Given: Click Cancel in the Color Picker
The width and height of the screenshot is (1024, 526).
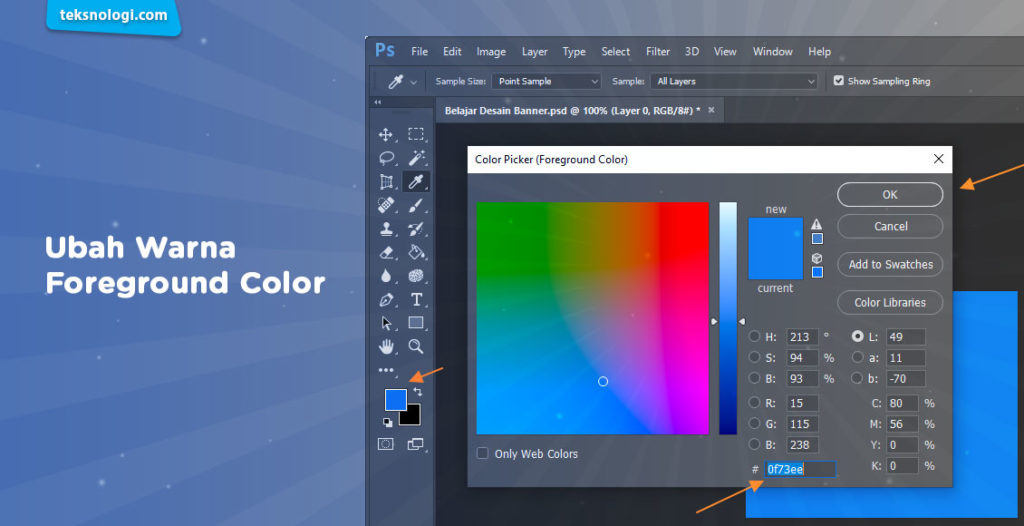Looking at the screenshot, I should coord(890,226).
